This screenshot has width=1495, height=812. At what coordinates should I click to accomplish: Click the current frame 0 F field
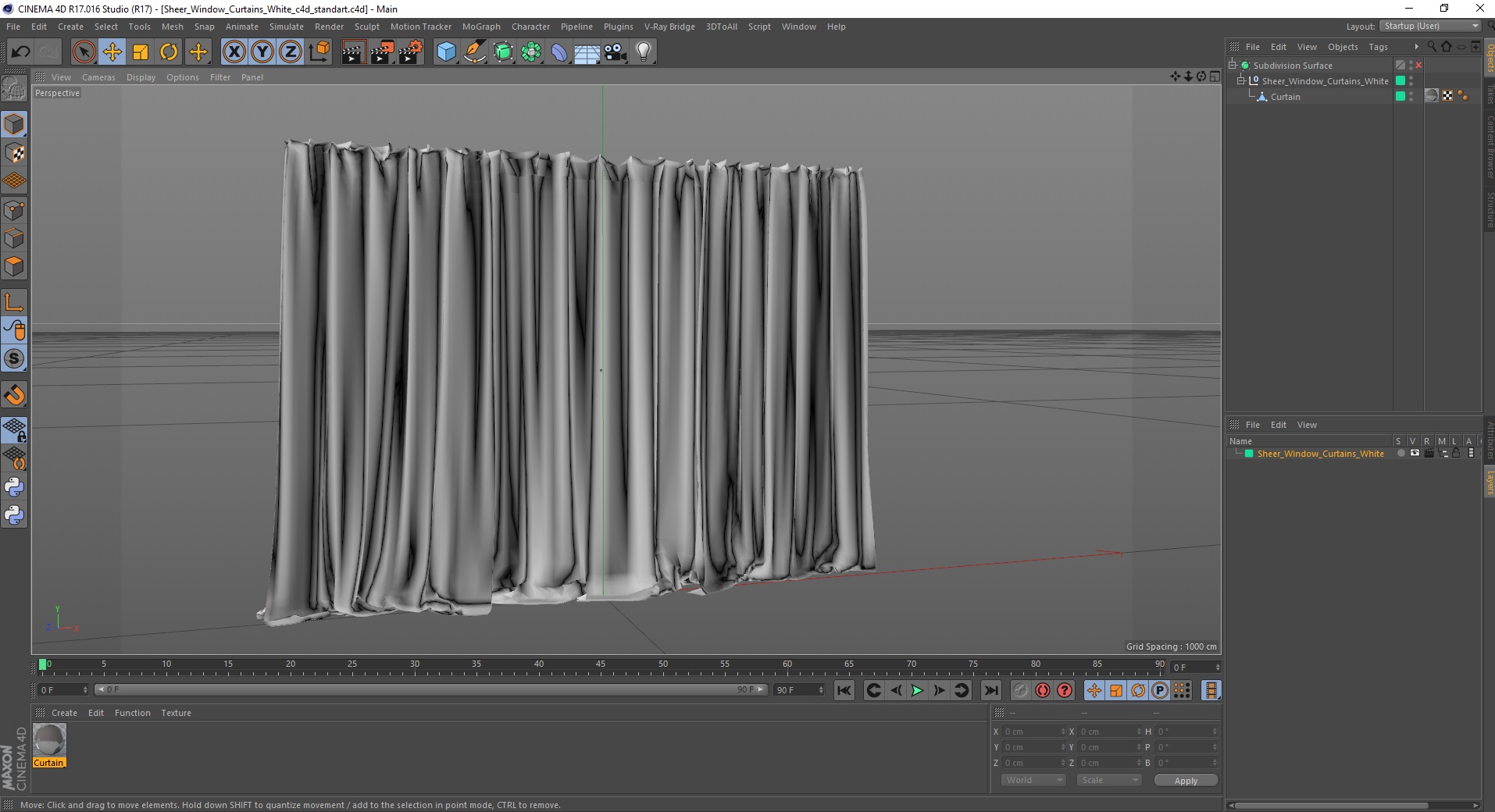[63, 690]
